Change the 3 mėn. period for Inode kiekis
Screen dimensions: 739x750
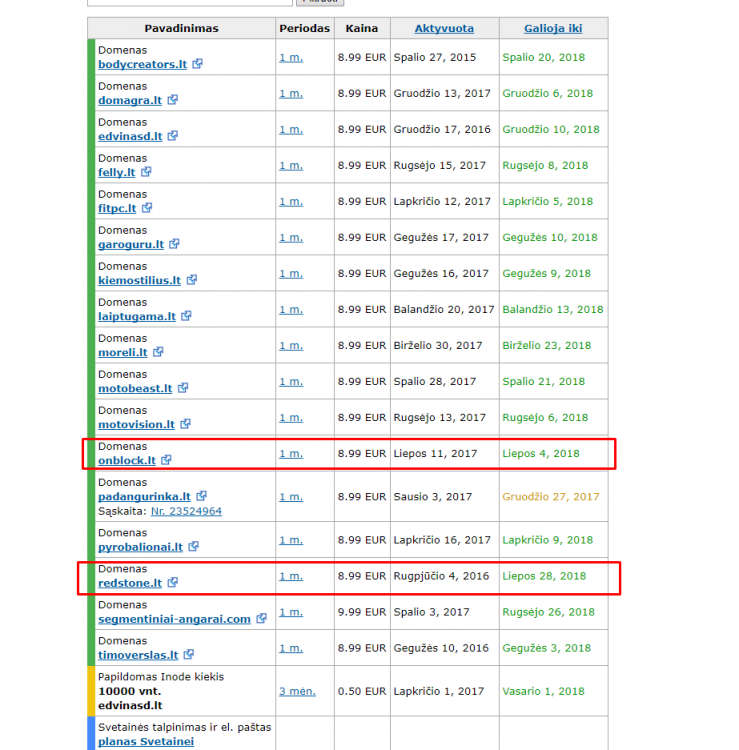tap(297, 691)
